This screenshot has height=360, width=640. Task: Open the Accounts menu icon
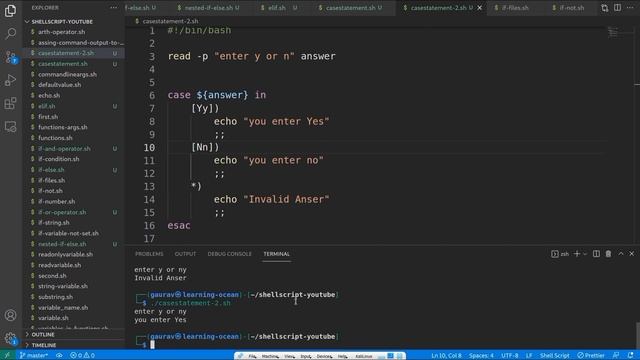click(x=11, y=315)
